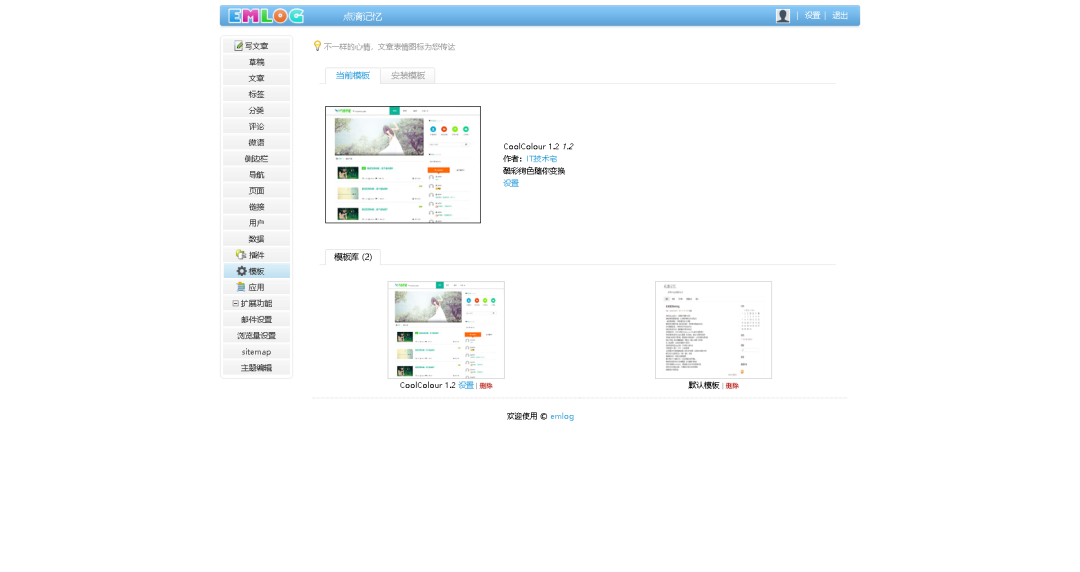Open 设置 in the top header
The height and width of the screenshot is (572, 1080).
pos(812,16)
